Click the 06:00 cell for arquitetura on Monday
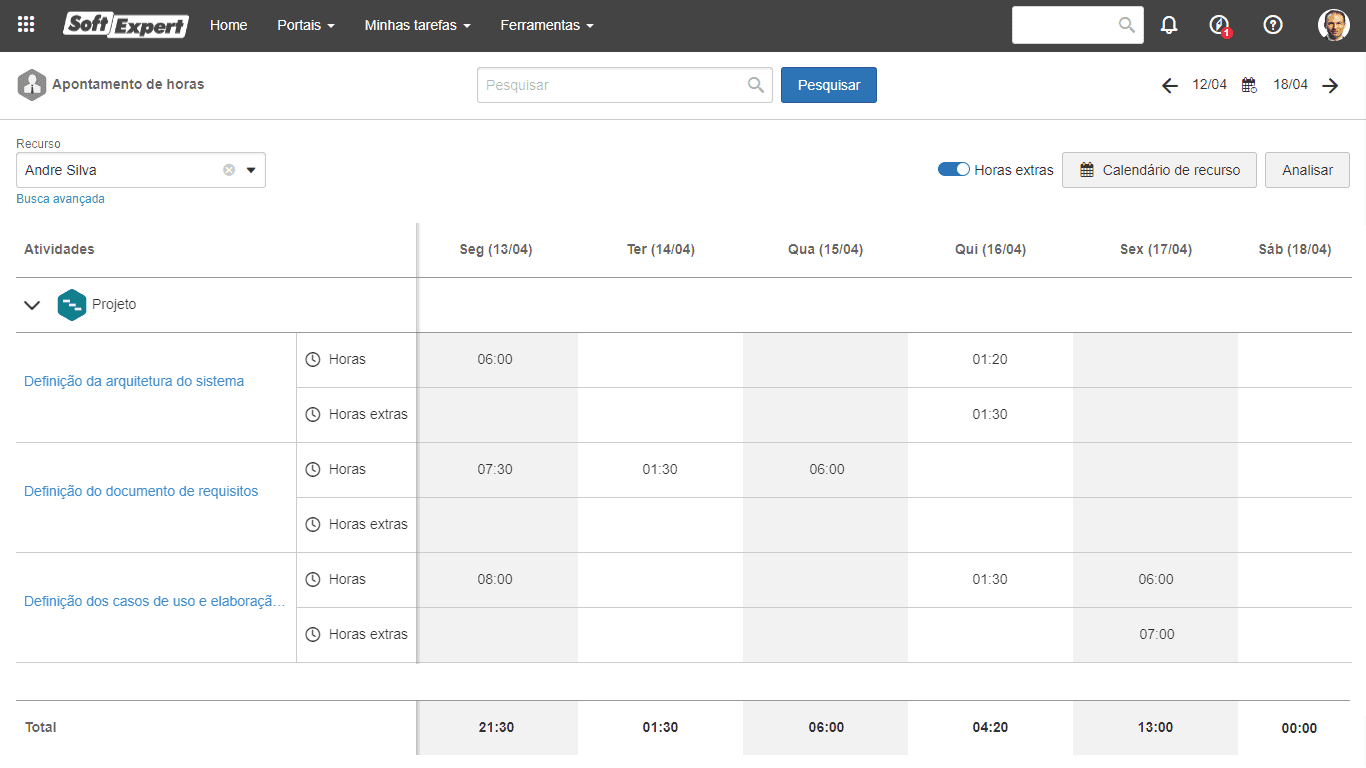Viewport: 1366px width, 768px height. coord(495,359)
